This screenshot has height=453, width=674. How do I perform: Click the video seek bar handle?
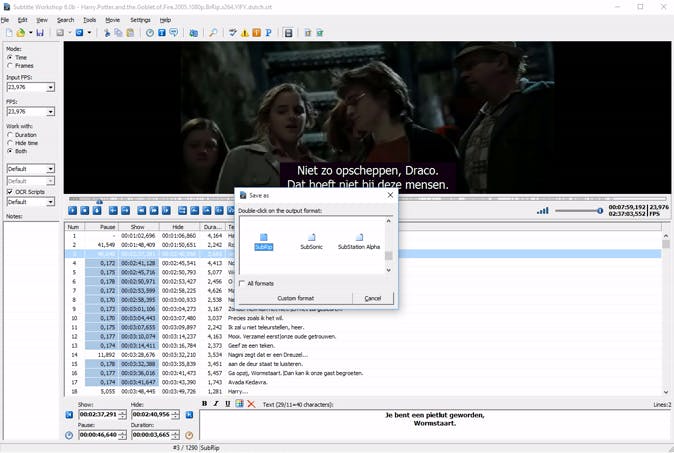tap(99, 201)
